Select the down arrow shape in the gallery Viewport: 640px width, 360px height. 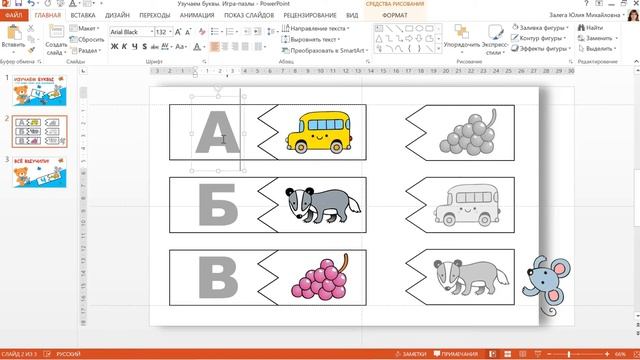(419, 39)
